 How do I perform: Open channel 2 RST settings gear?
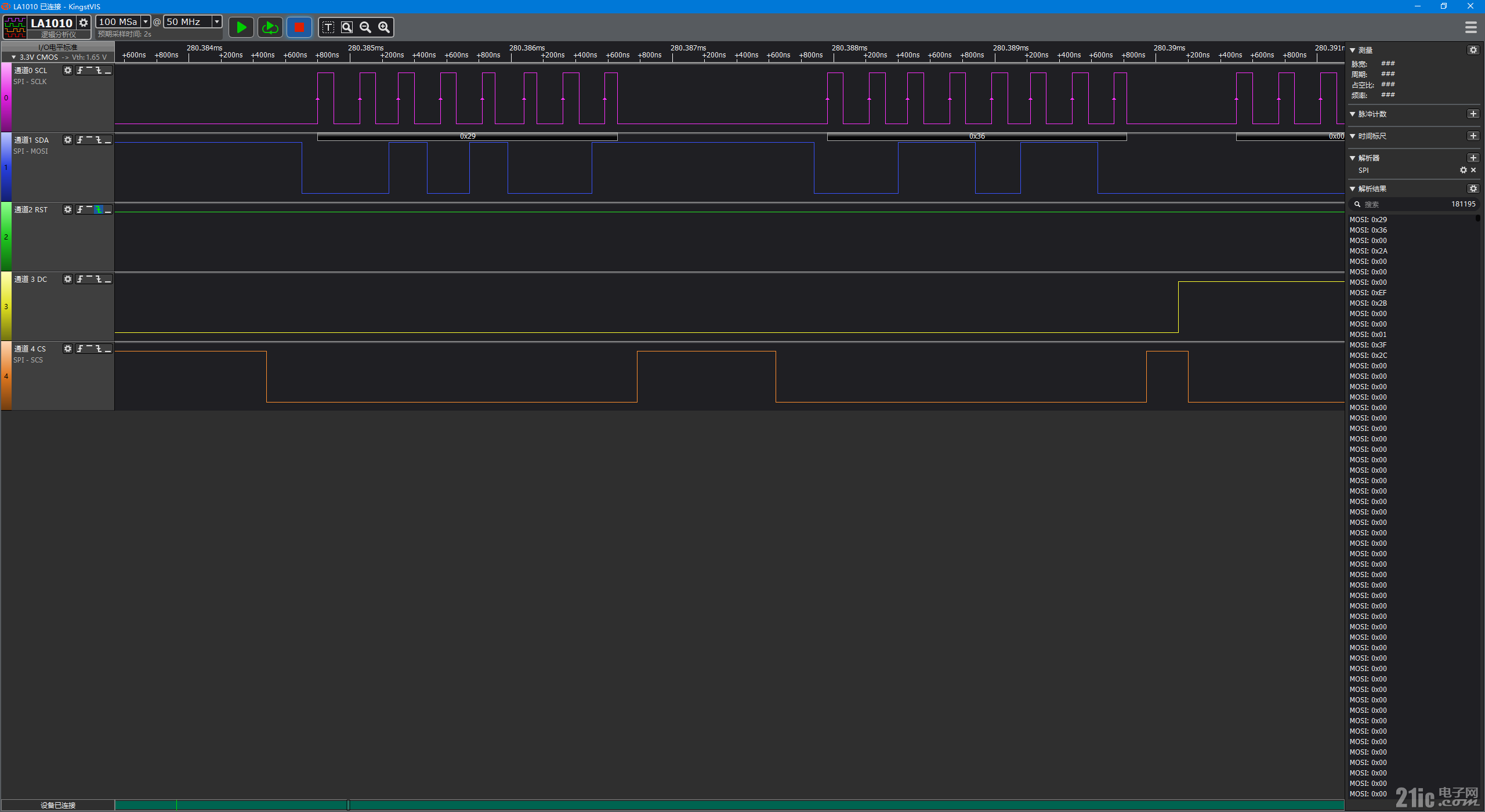(x=68, y=209)
